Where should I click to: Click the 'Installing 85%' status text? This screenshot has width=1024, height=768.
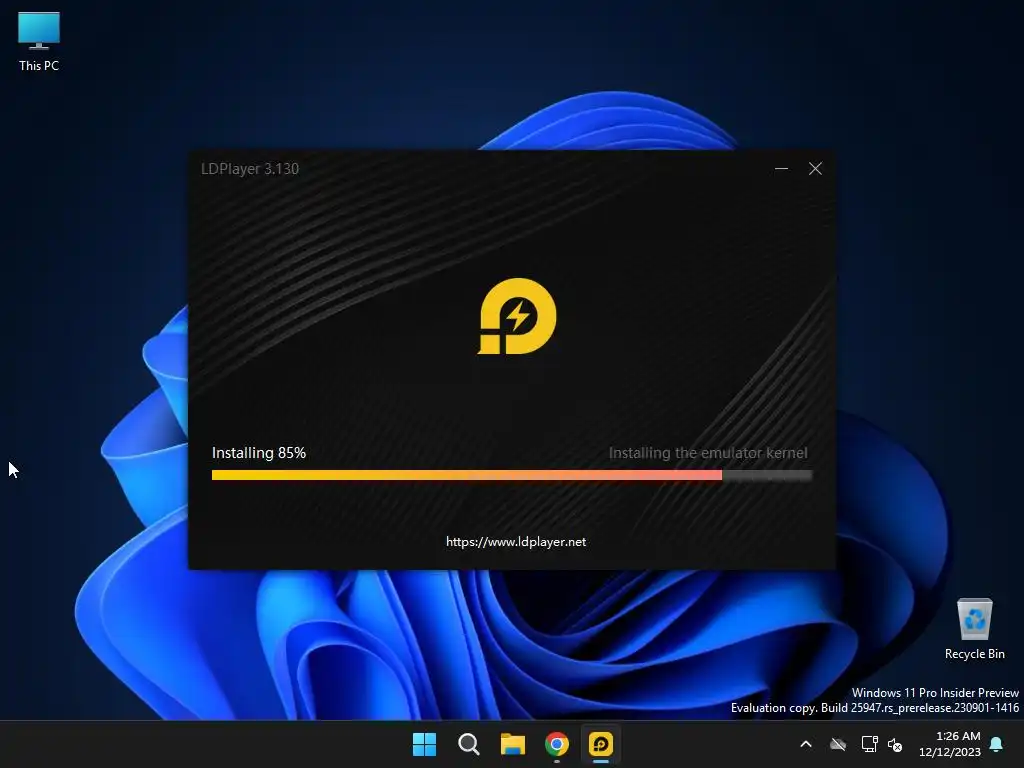(x=259, y=453)
